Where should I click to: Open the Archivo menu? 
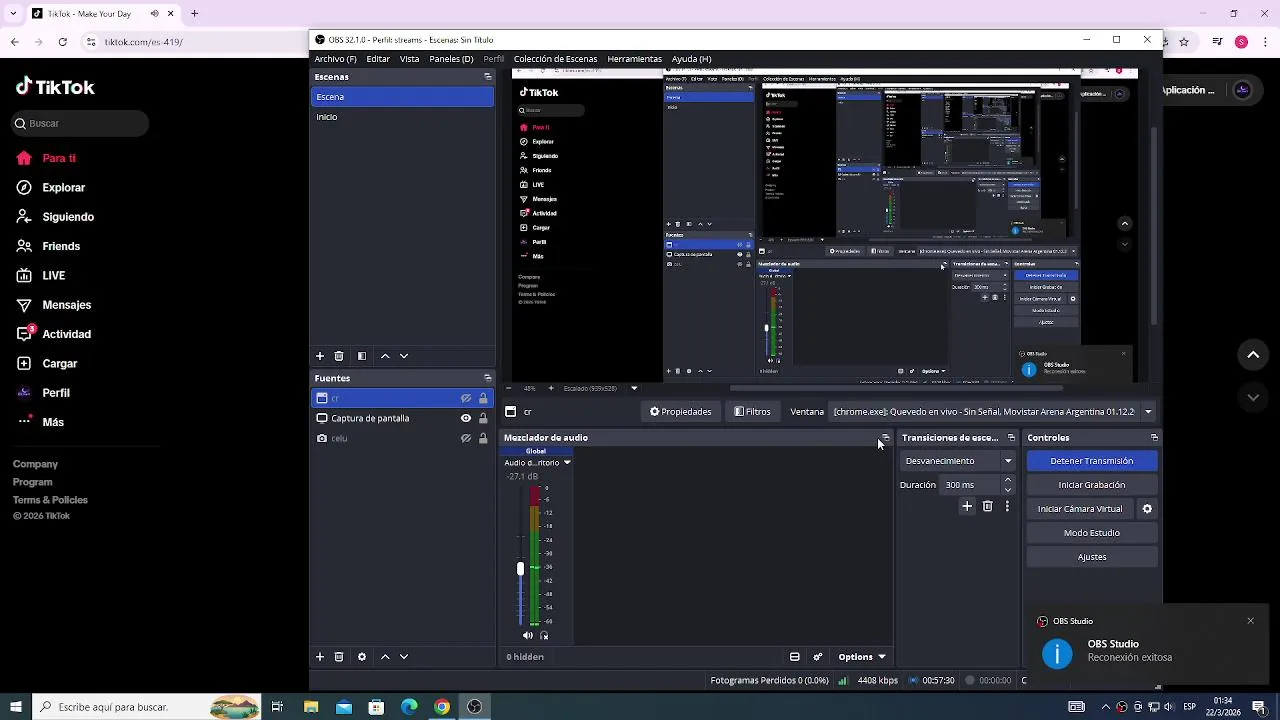click(335, 59)
